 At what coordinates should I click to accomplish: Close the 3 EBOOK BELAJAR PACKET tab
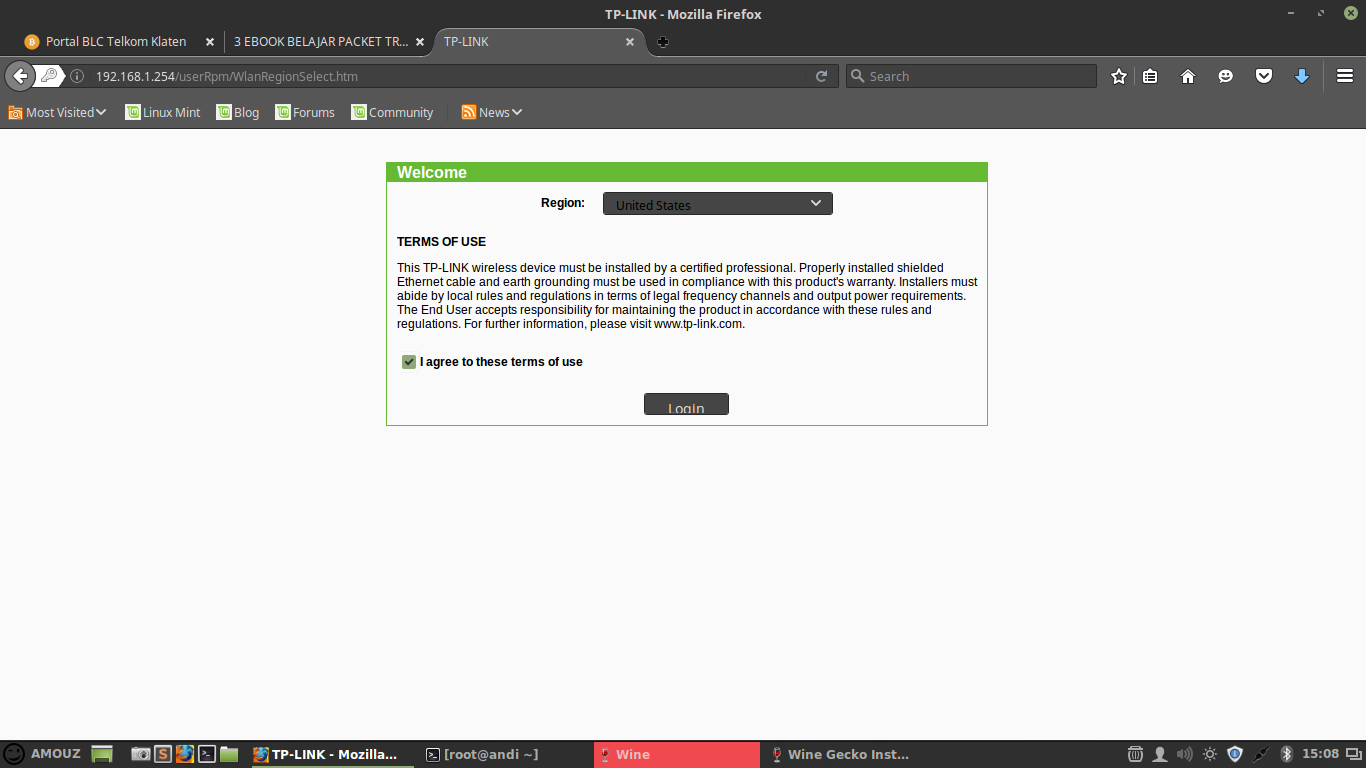[x=420, y=42]
